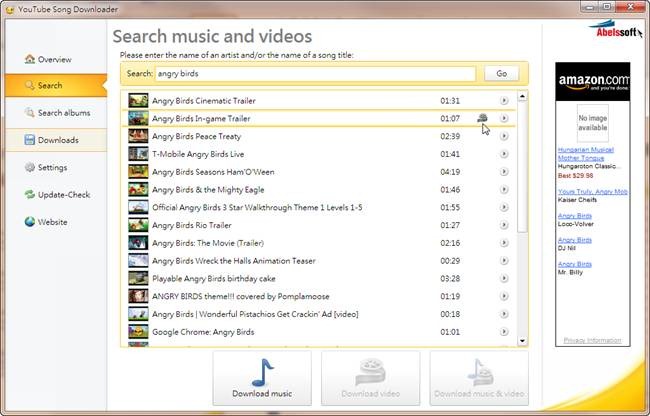Viewport: 650px width, 416px height.
Task: Open the Privacy Information link
Action: tap(592, 340)
